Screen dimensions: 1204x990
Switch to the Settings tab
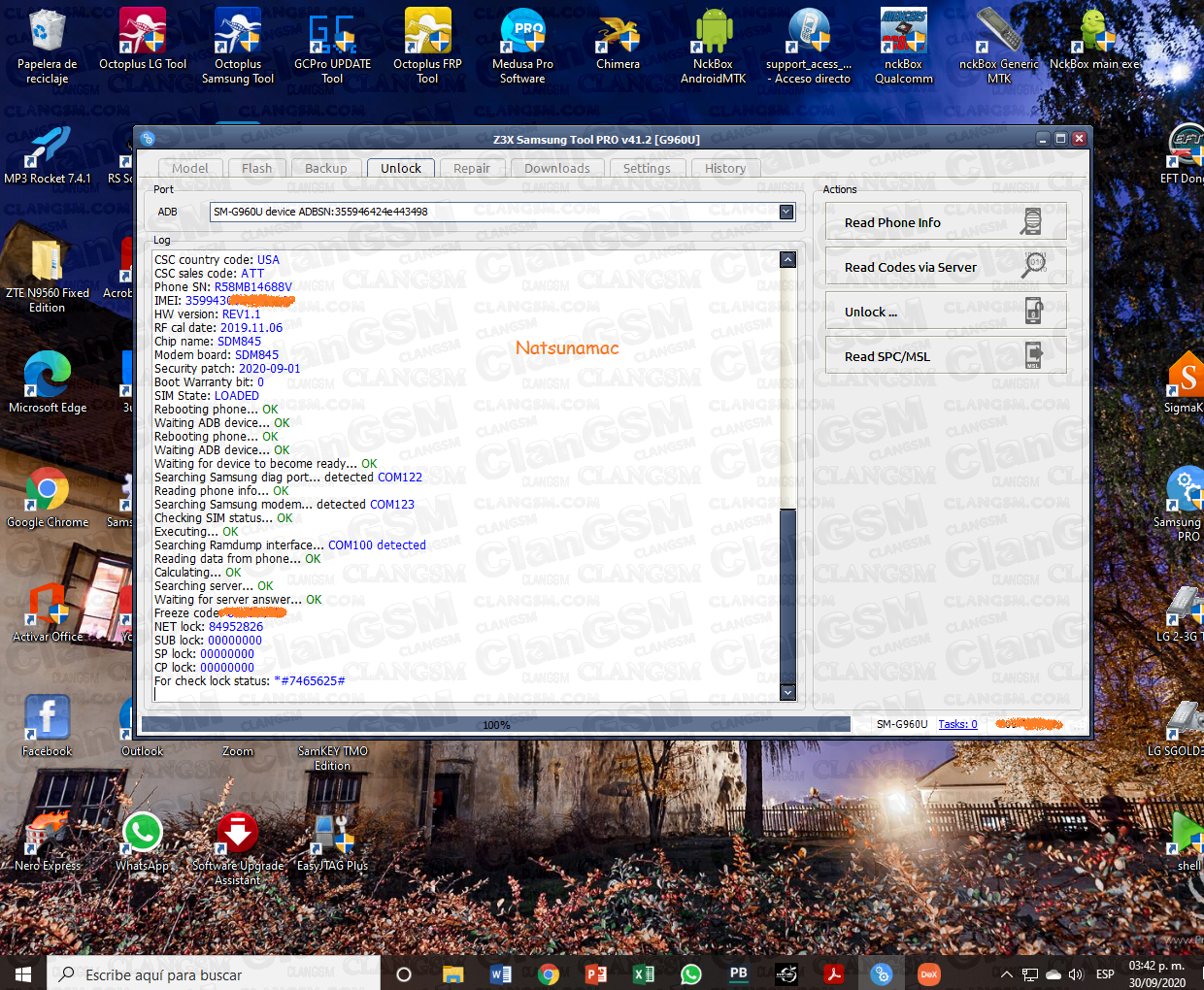(x=647, y=168)
